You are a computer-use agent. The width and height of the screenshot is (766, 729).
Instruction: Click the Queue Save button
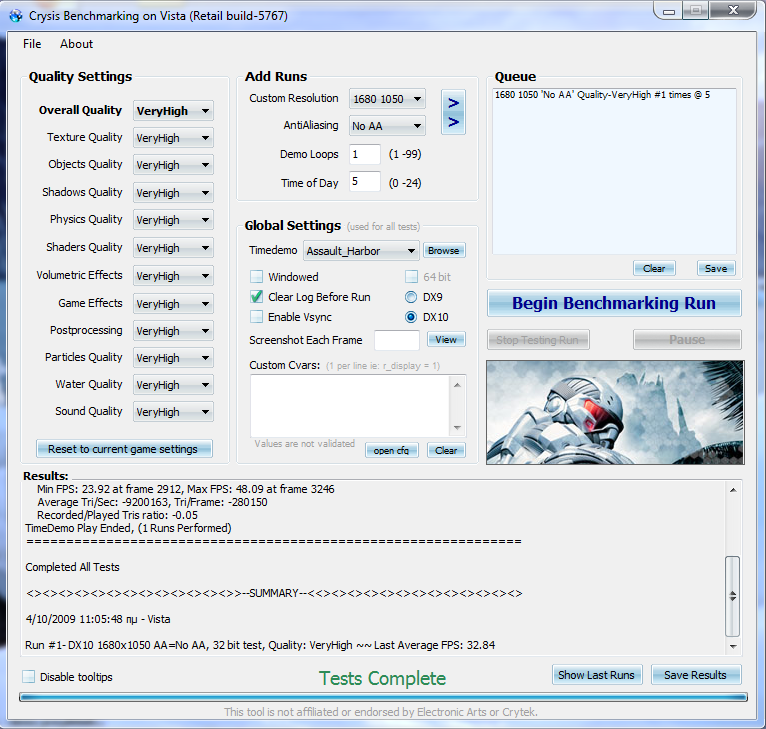click(716, 268)
